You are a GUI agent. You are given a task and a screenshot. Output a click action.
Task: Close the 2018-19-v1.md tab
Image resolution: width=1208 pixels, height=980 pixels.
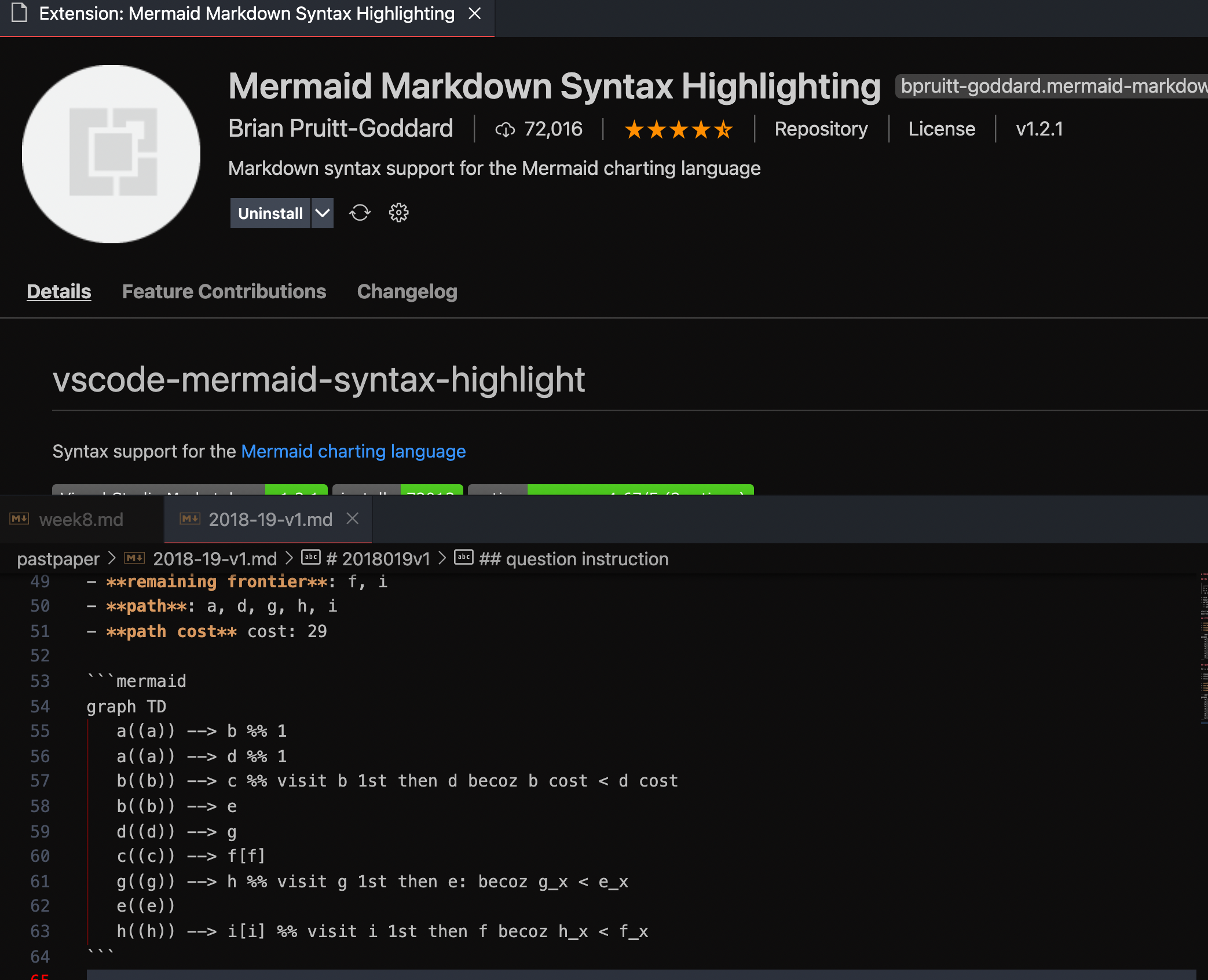pyautogui.click(x=353, y=519)
